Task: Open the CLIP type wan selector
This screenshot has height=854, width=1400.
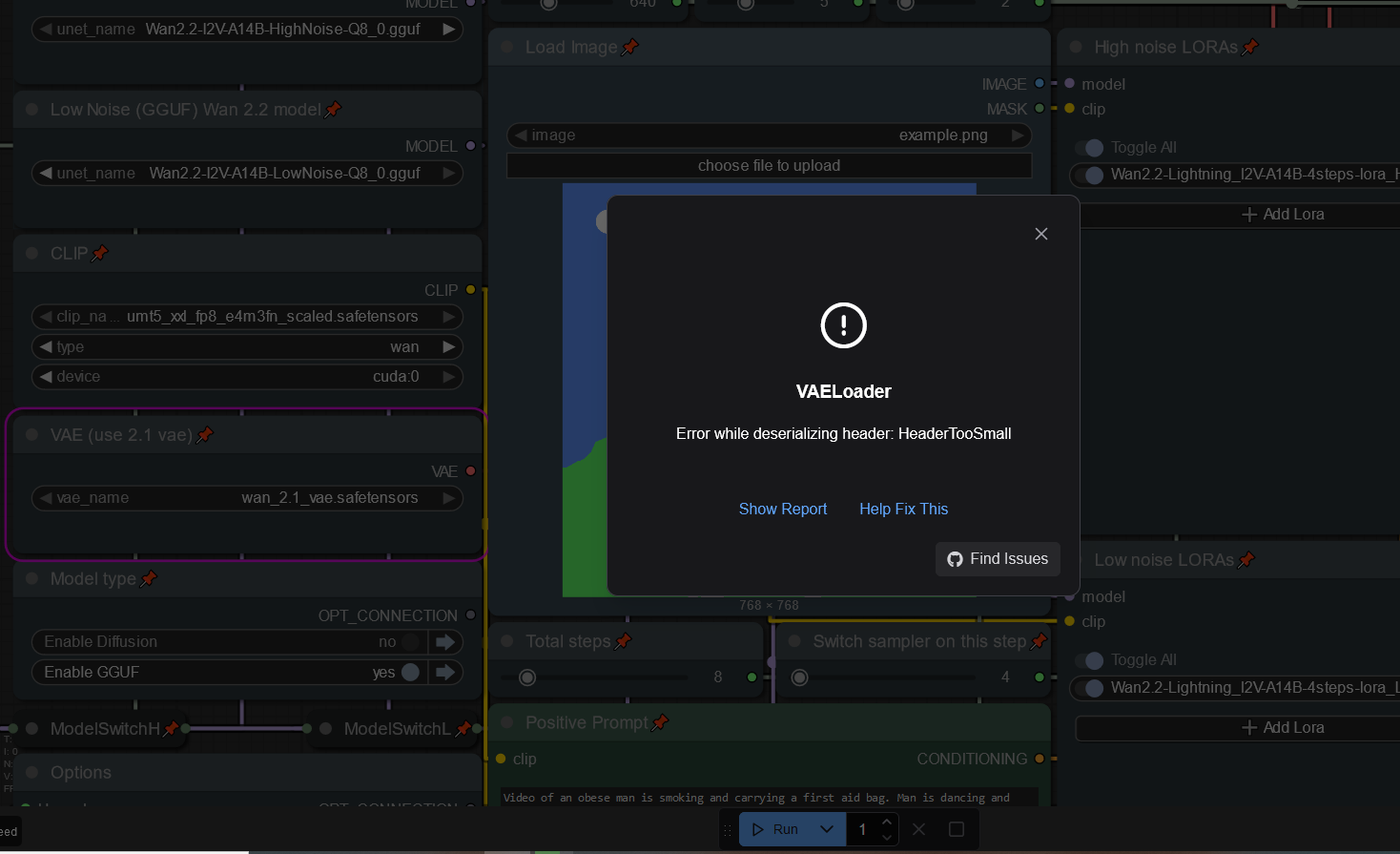Action: pyautogui.click(x=247, y=346)
